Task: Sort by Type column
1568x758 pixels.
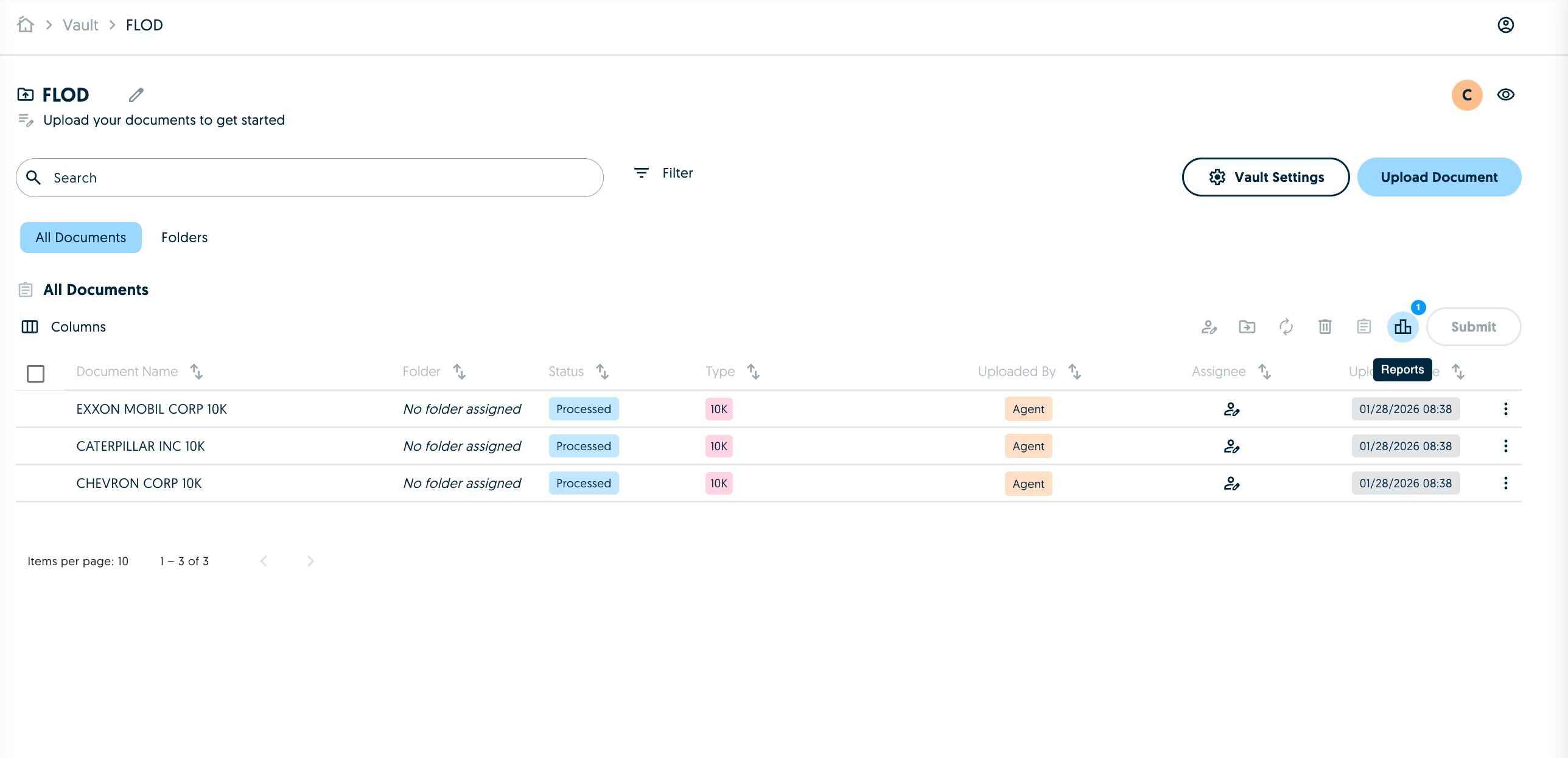Action: coord(754,372)
